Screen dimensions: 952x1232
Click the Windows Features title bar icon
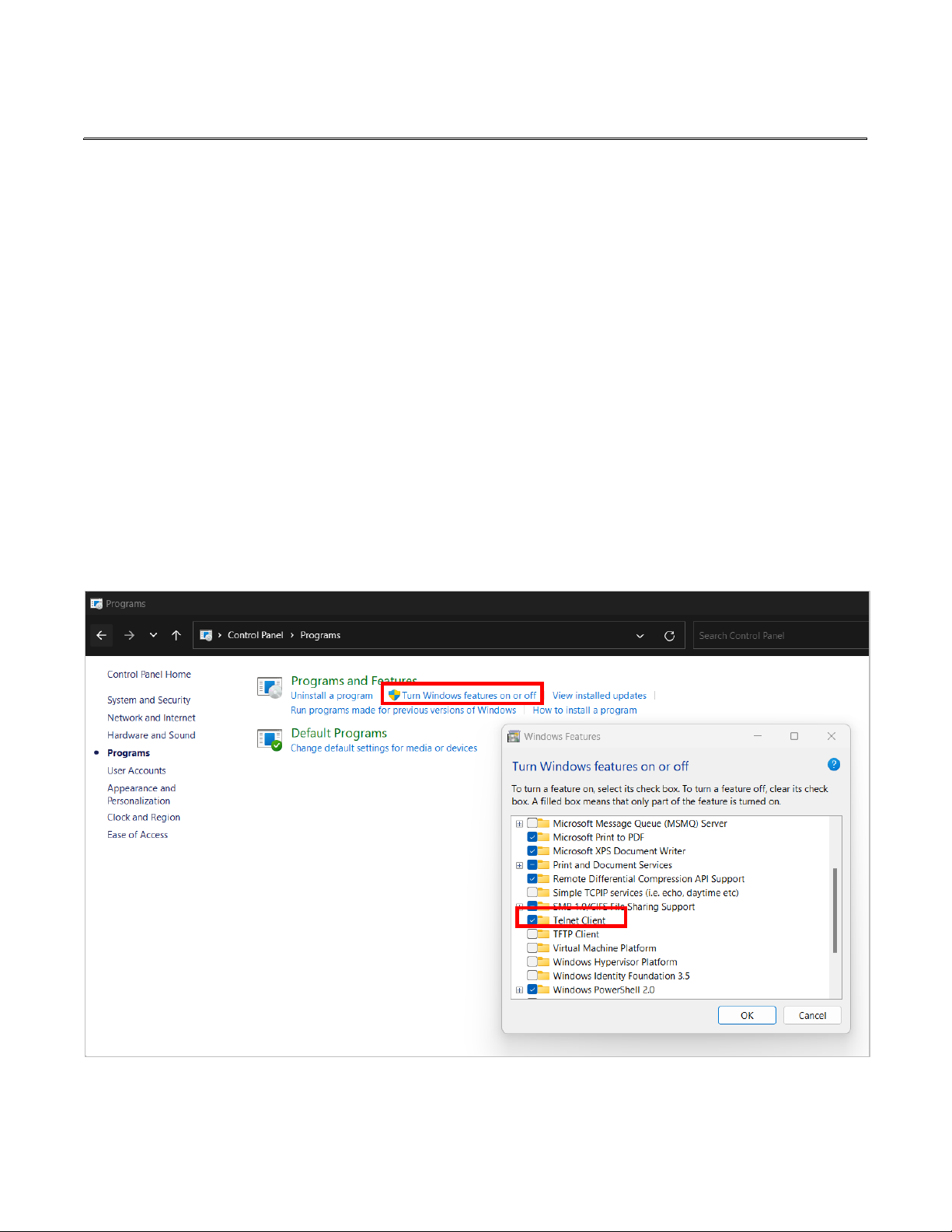click(514, 736)
